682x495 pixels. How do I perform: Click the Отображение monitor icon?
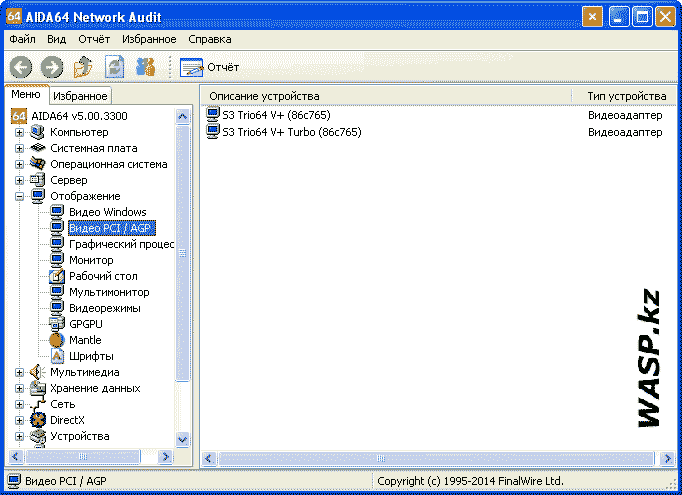pyautogui.click(x=37, y=196)
